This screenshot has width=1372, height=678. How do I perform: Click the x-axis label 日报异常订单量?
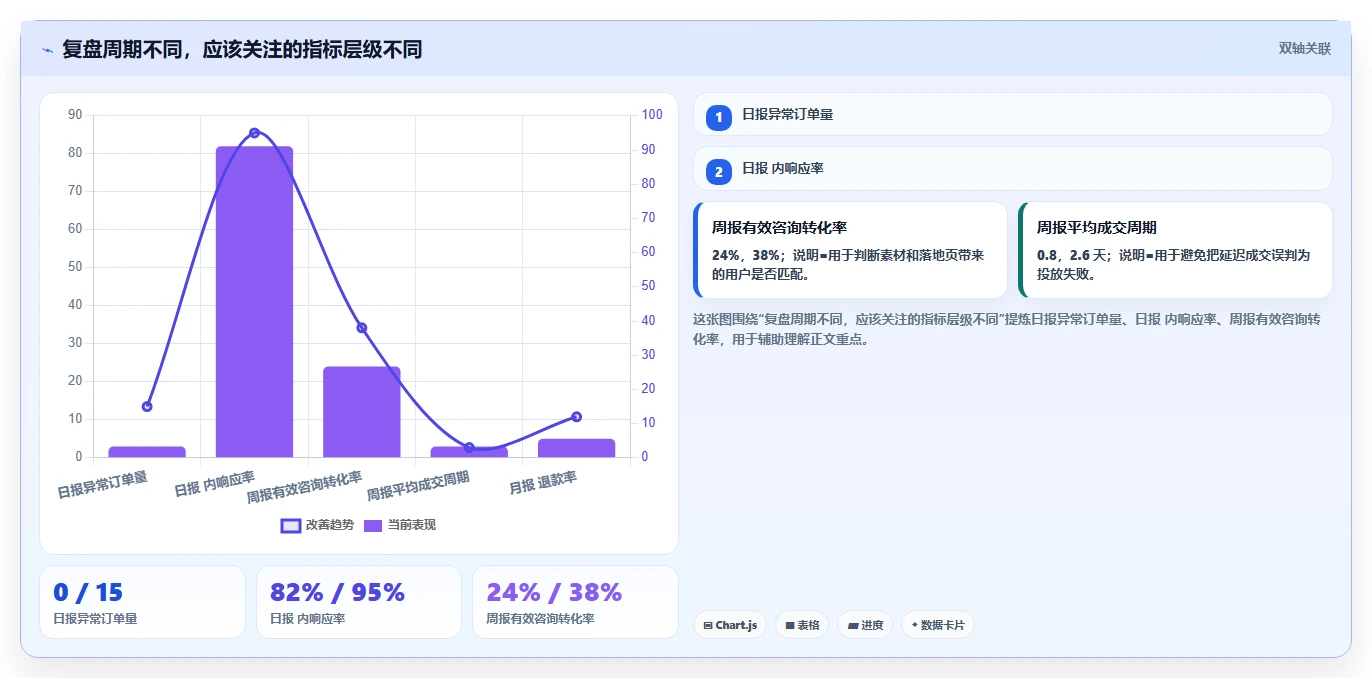(103, 485)
